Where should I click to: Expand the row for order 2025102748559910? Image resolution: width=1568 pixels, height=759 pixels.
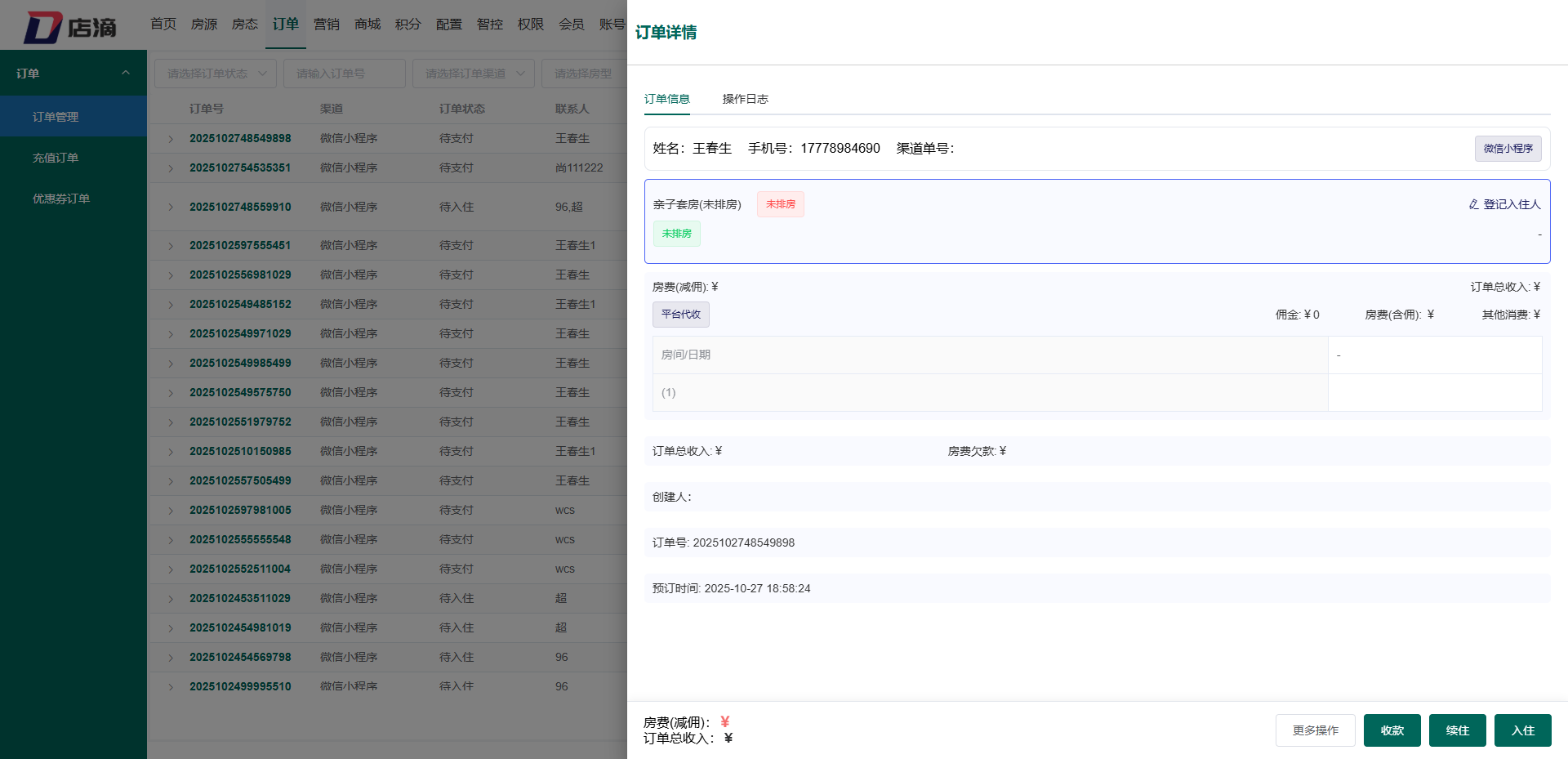169,207
